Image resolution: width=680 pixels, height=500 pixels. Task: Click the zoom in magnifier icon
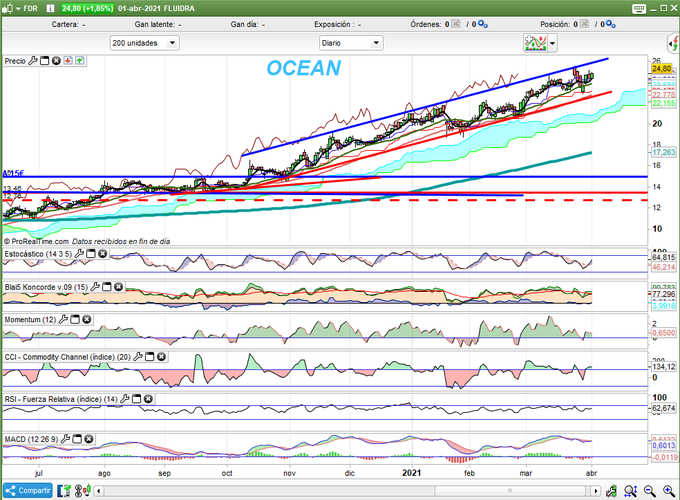[x=669, y=491]
